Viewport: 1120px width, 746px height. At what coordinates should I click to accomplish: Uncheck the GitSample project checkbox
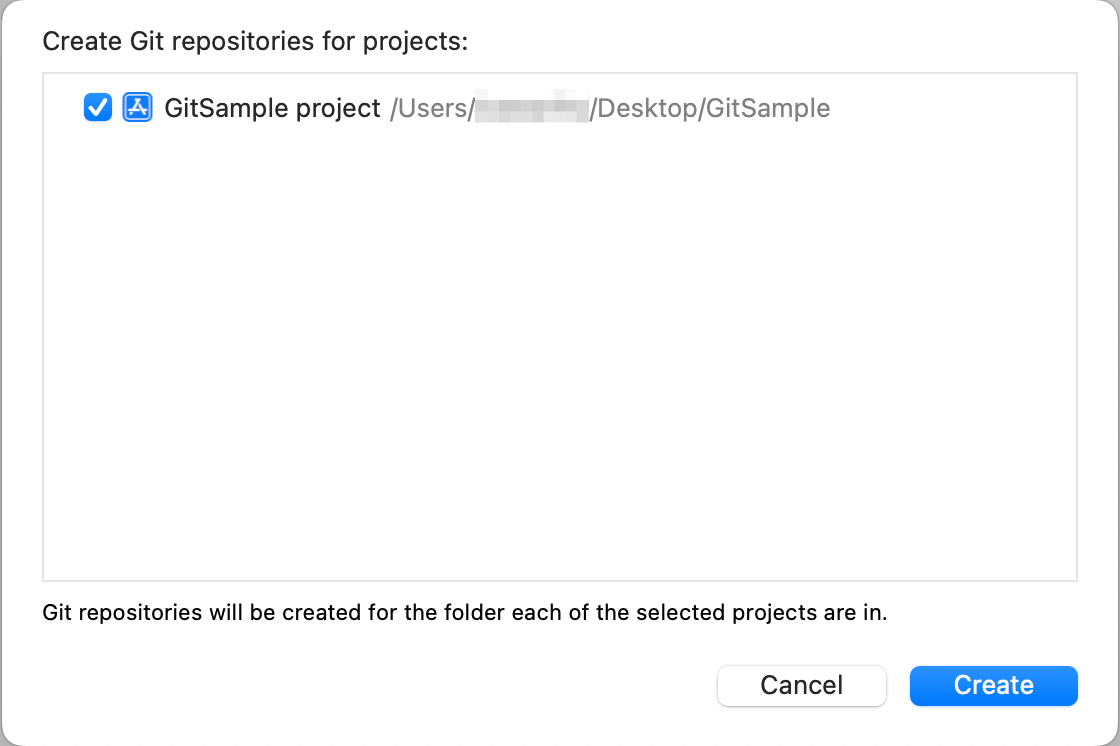point(97,107)
